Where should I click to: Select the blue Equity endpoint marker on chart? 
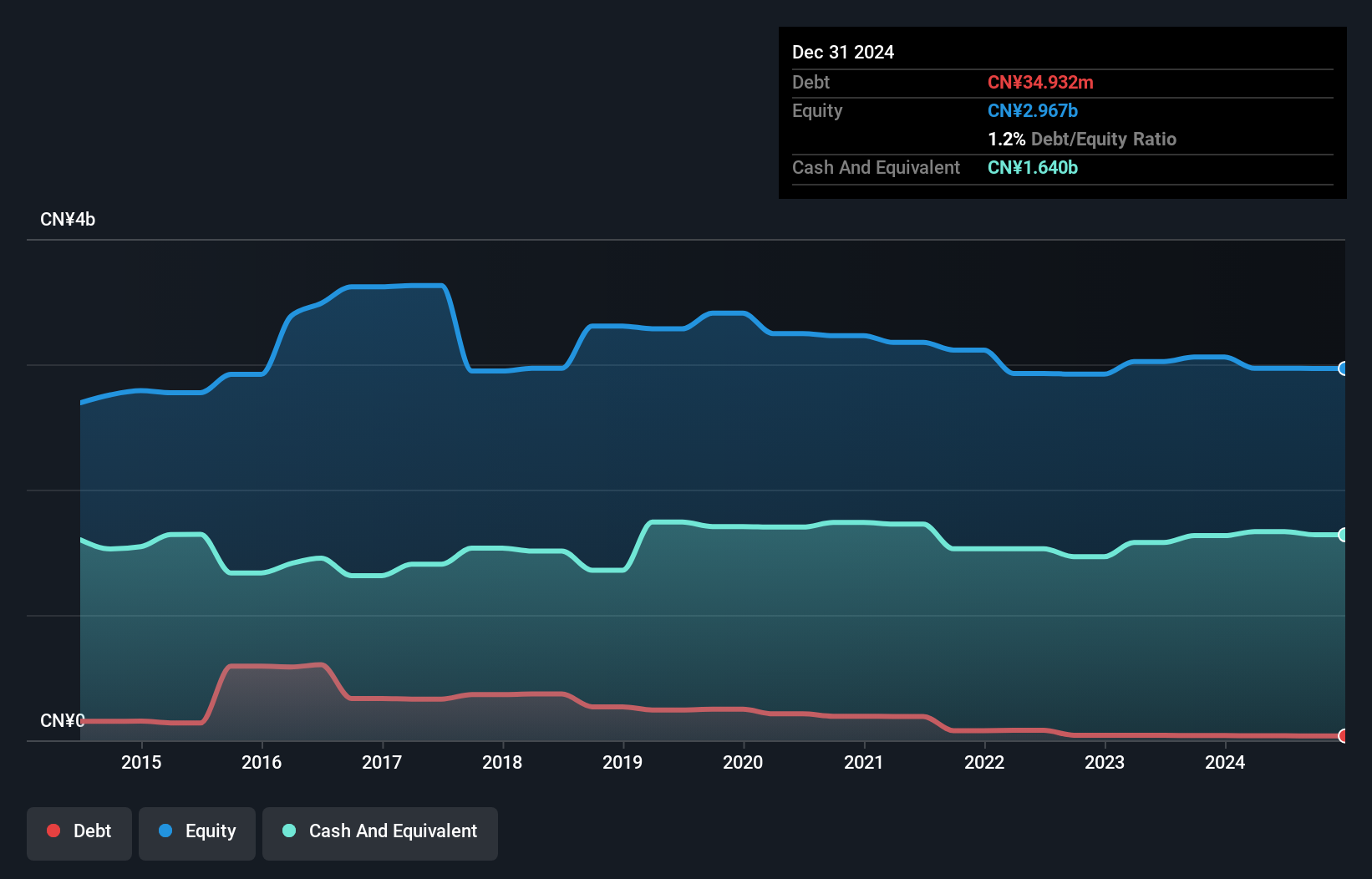pyautogui.click(x=1343, y=368)
